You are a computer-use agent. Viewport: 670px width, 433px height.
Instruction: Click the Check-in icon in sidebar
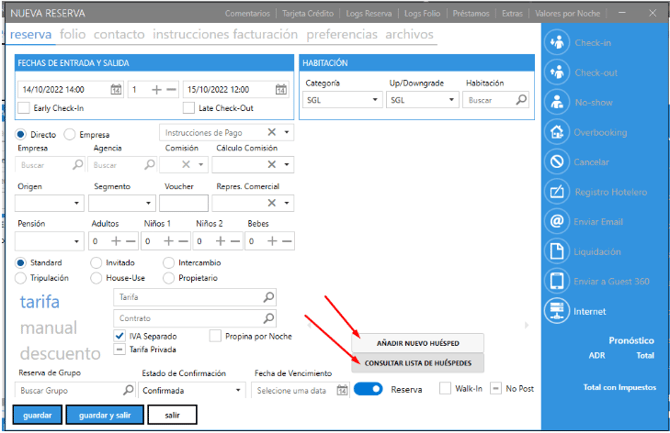click(557, 43)
